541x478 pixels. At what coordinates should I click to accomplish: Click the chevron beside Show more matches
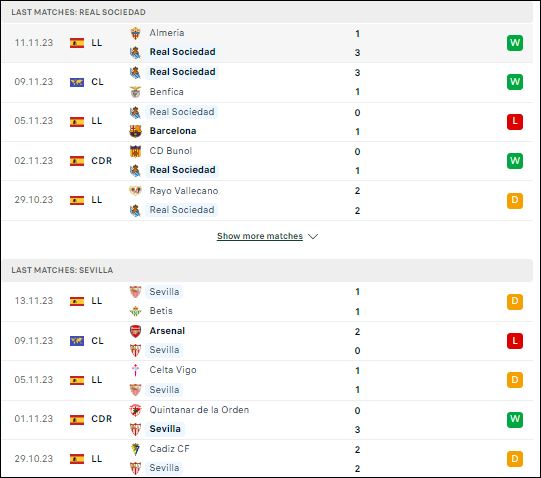[x=313, y=236]
